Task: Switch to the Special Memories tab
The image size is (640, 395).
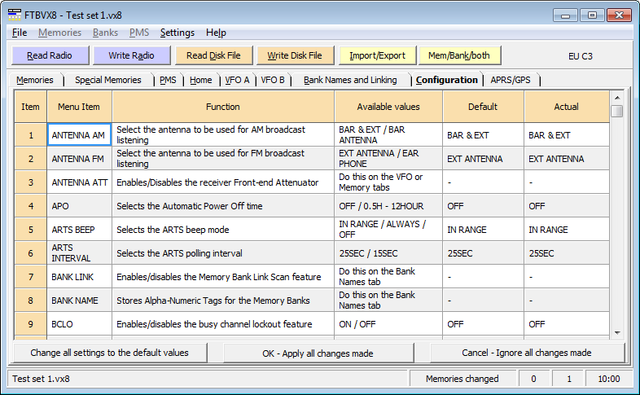Action: pyautogui.click(x=108, y=80)
